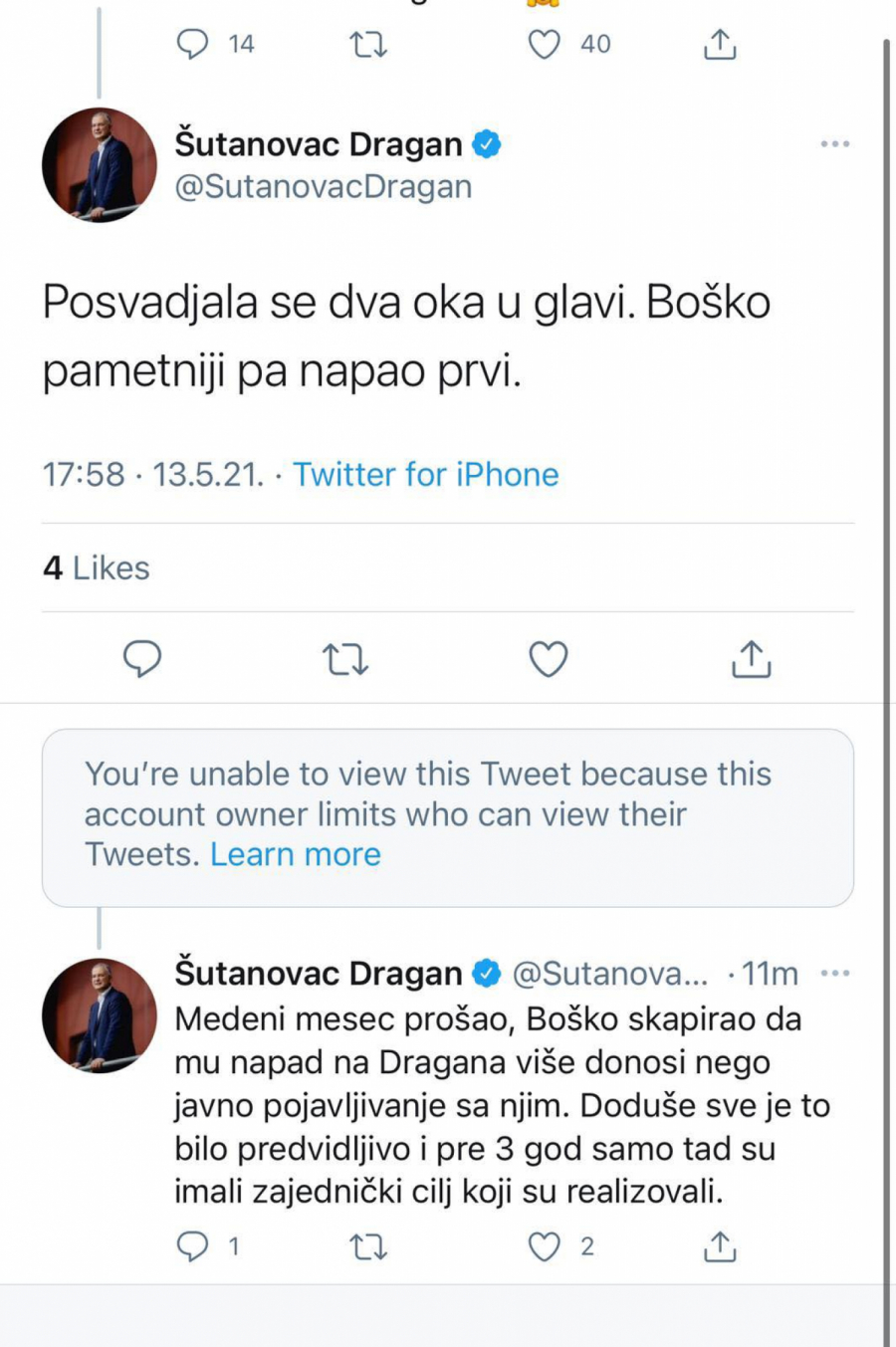896x1347 pixels.
Task: Open the 'Twitter for iPhone' source link
Action: (425, 475)
